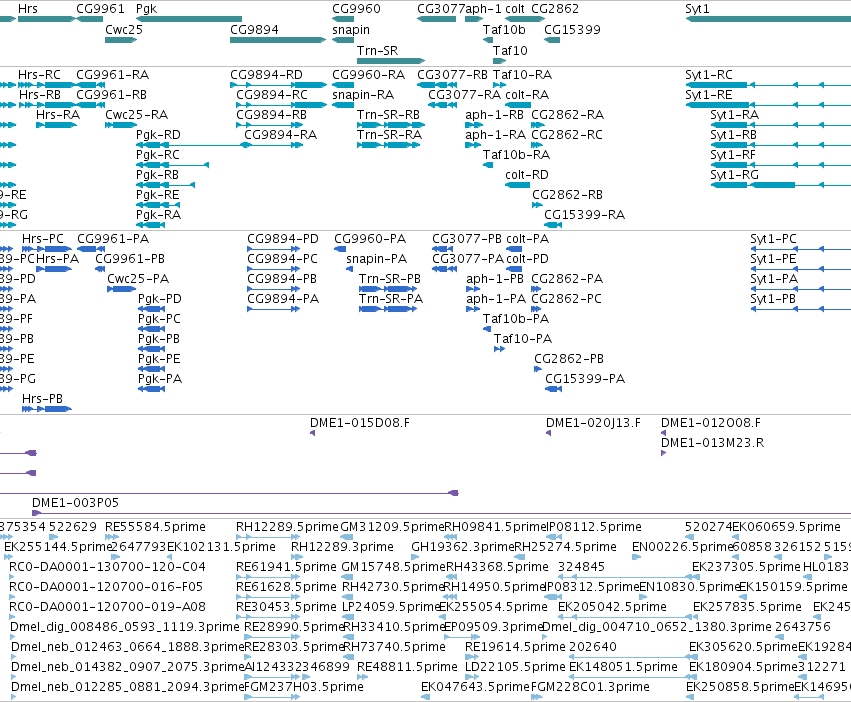Select EST RE48811.5prime

[407, 667]
